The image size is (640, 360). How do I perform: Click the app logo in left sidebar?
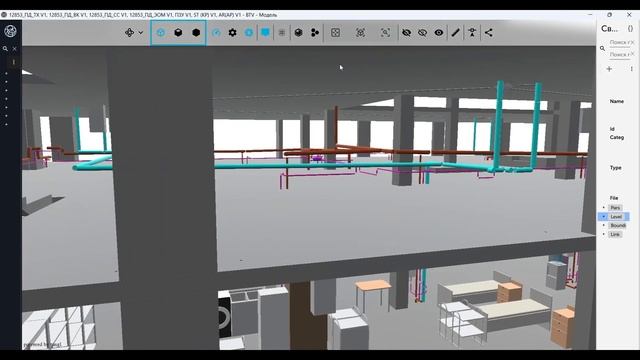point(10,31)
